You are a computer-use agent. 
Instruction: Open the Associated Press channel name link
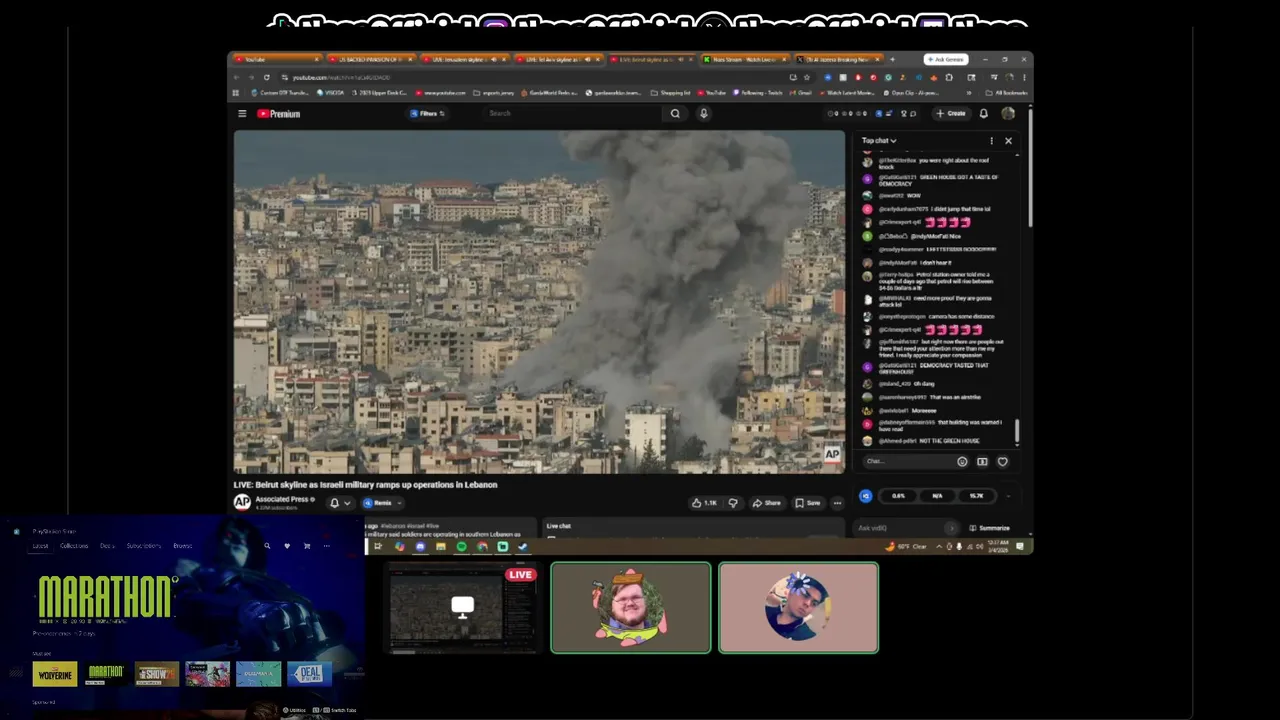281,499
